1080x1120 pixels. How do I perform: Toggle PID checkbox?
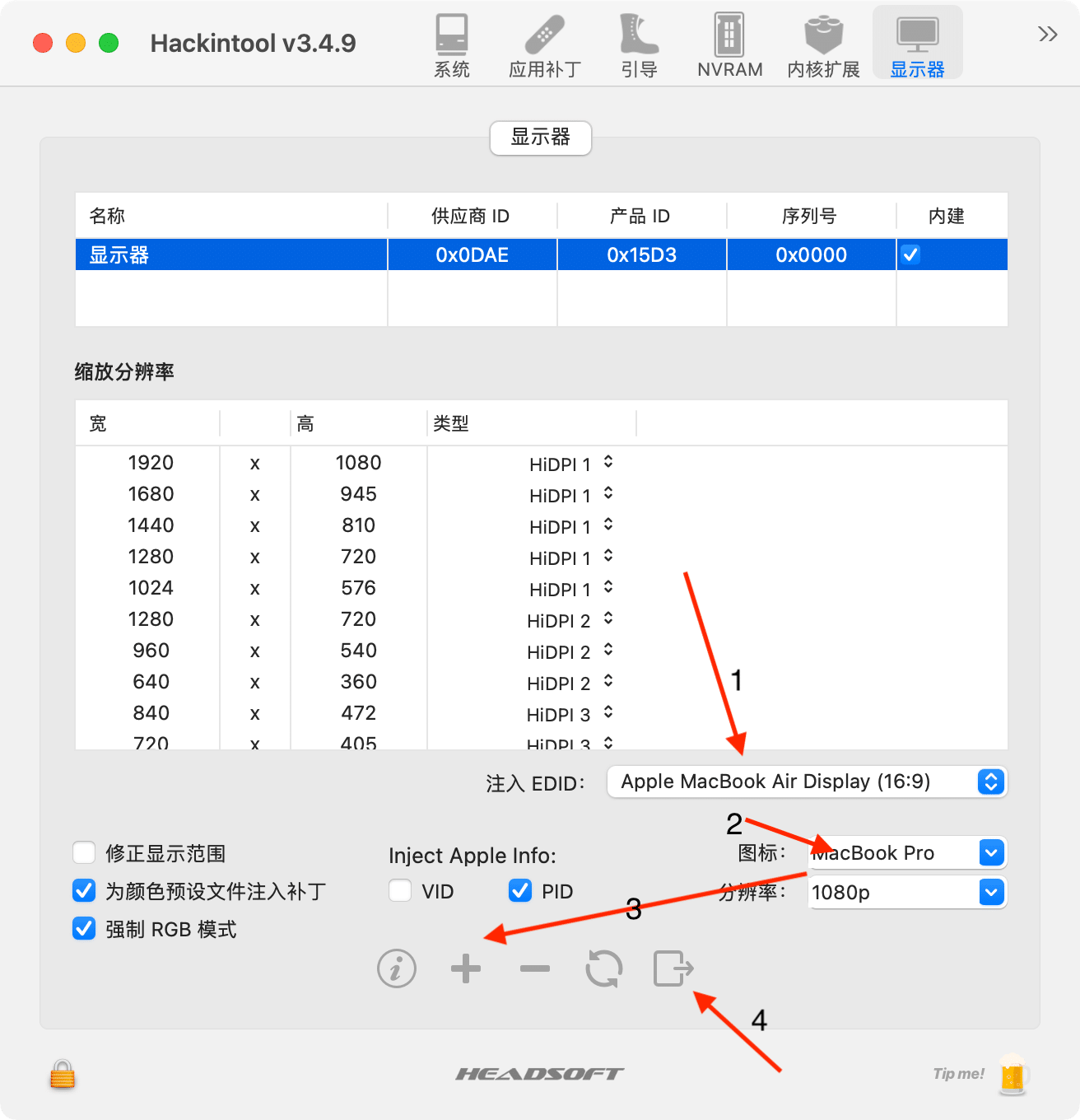pyautogui.click(x=520, y=890)
